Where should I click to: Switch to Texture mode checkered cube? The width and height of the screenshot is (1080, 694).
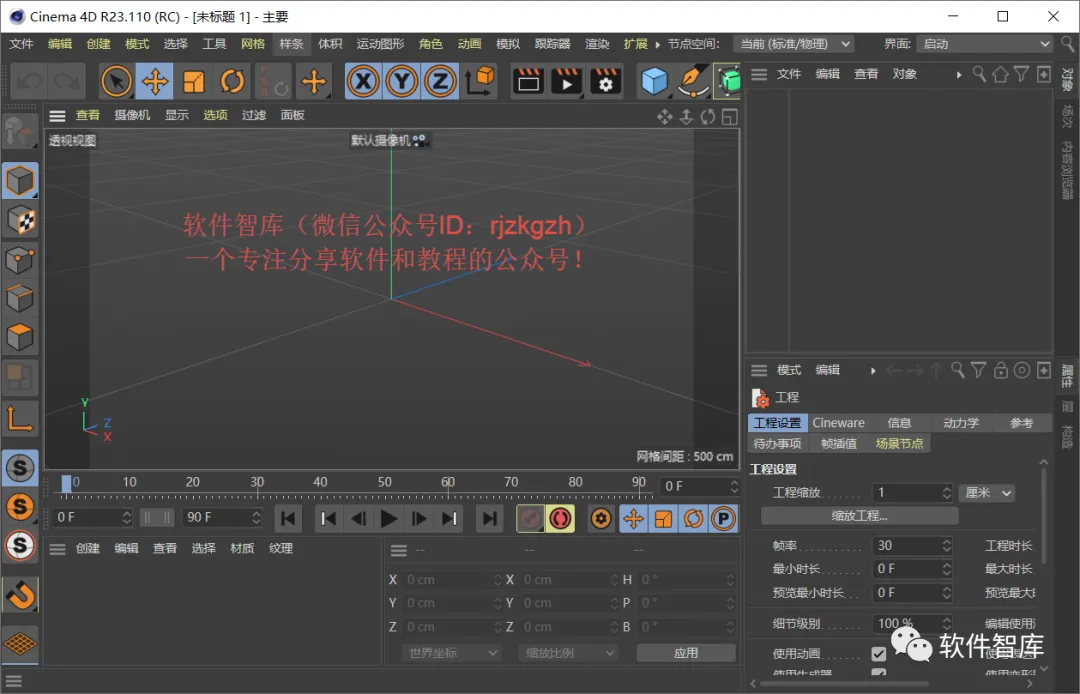coord(20,221)
